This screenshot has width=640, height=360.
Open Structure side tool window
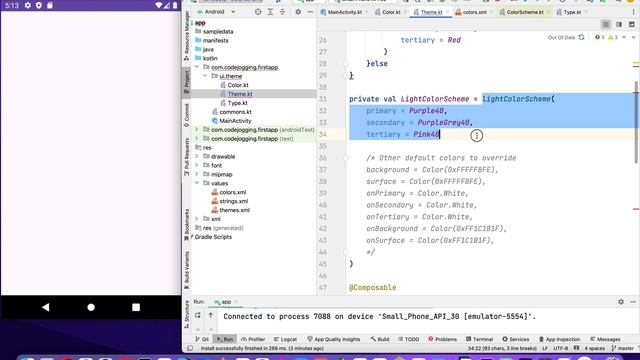pyautogui.click(x=187, y=313)
